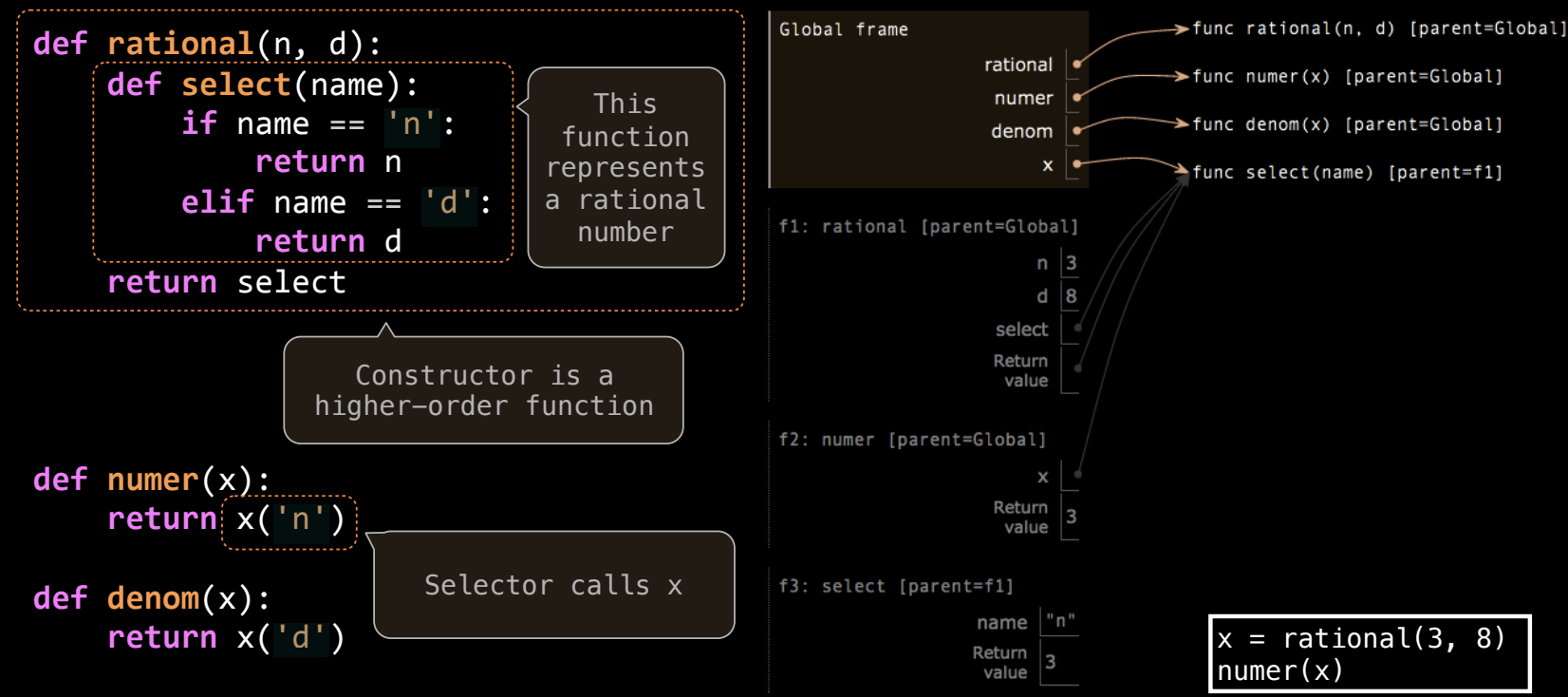The image size is (1568, 697).
Task: Click 'func rational(n, d) [parent=Global]' object
Action: [x=1378, y=28]
